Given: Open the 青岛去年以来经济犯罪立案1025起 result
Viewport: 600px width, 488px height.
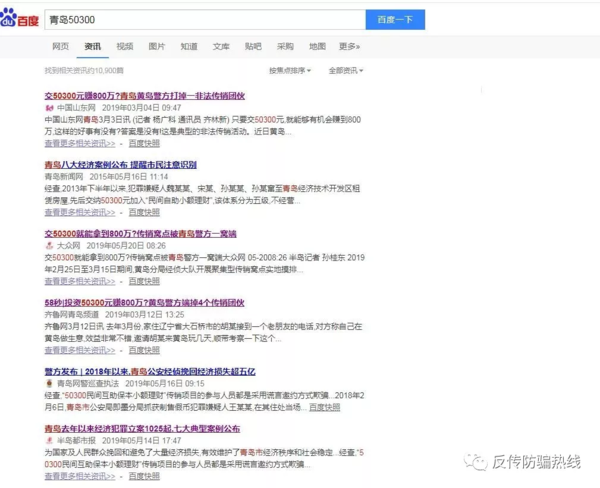Looking at the screenshot, I should point(142,428).
